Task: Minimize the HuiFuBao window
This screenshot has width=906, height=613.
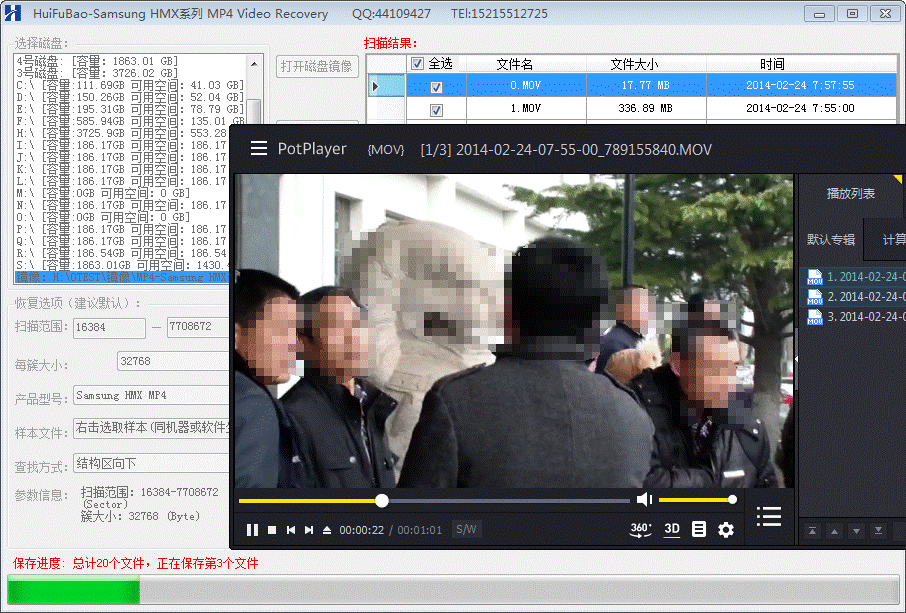Action: (819, 13)
